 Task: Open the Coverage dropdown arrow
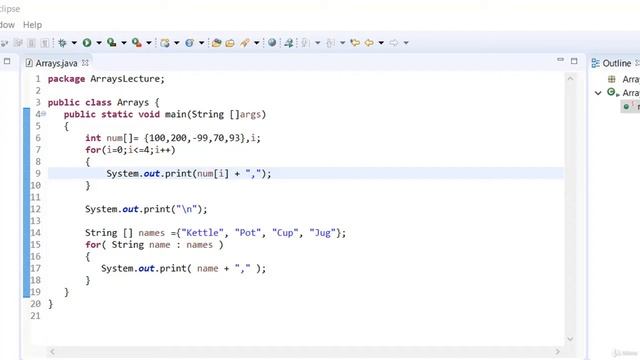(124, 42)
